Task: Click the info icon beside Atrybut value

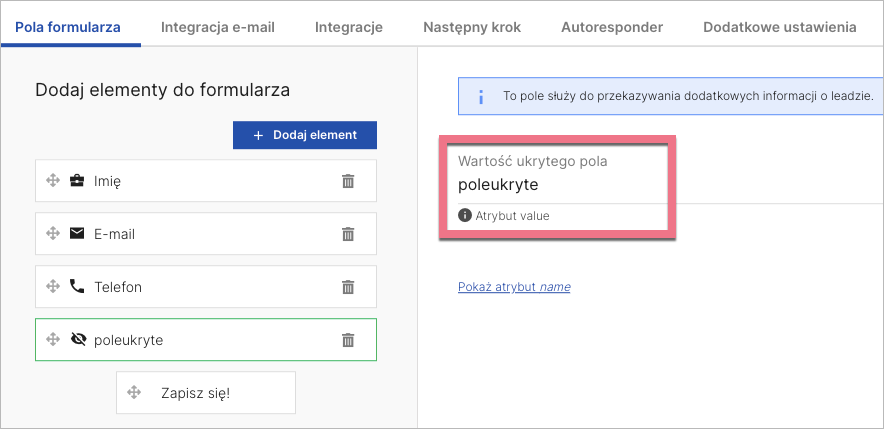Action: 464,215
